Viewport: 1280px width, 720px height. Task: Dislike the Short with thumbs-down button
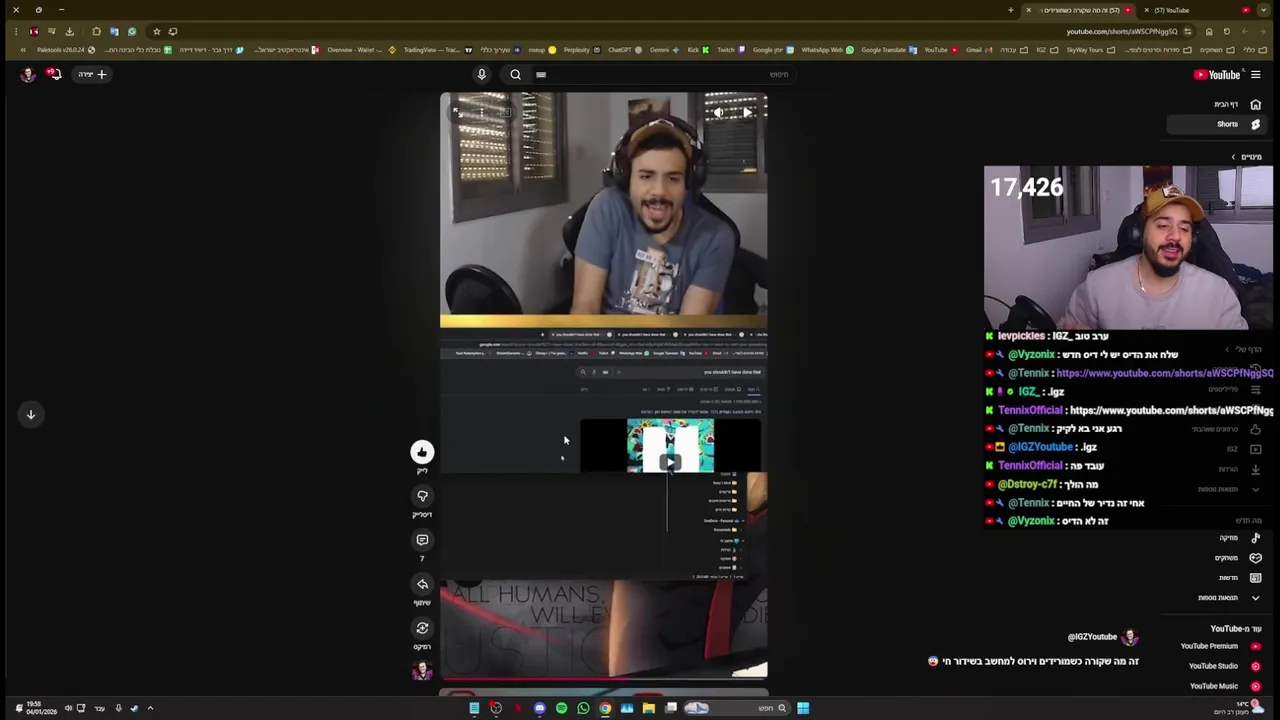tap(422, 496)
